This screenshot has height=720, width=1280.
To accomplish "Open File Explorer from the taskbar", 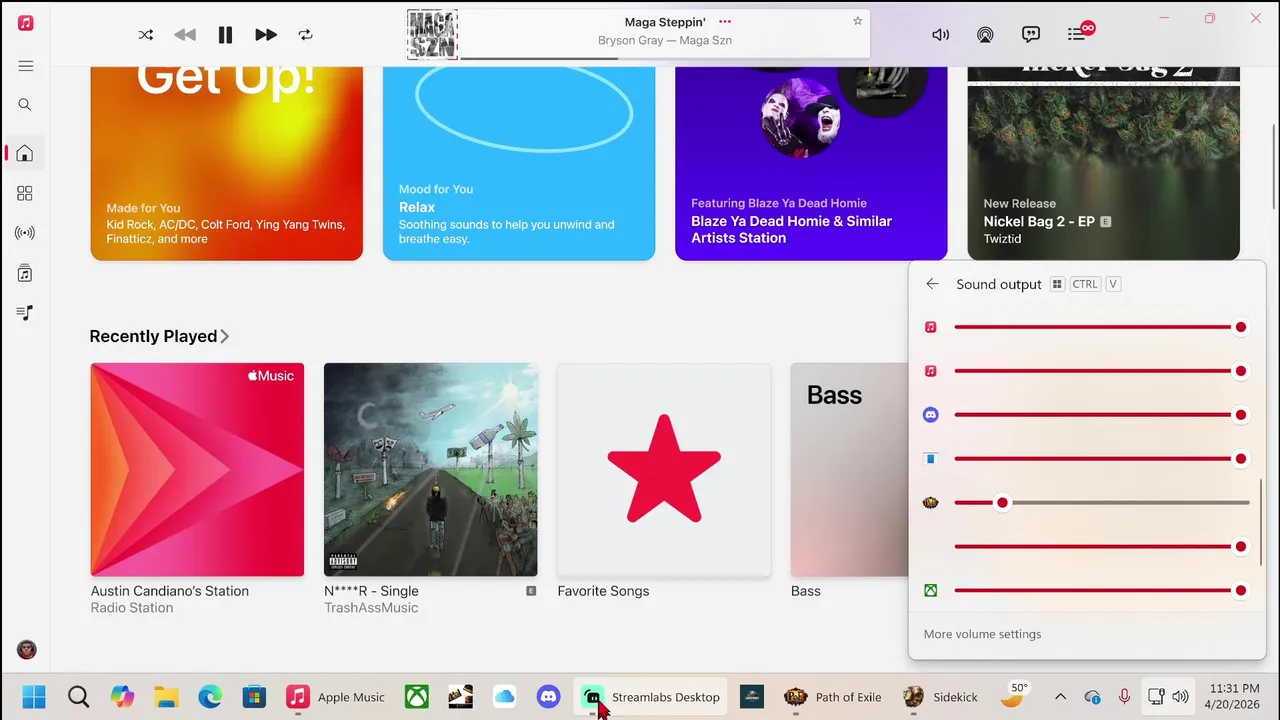I will point(166,697).
